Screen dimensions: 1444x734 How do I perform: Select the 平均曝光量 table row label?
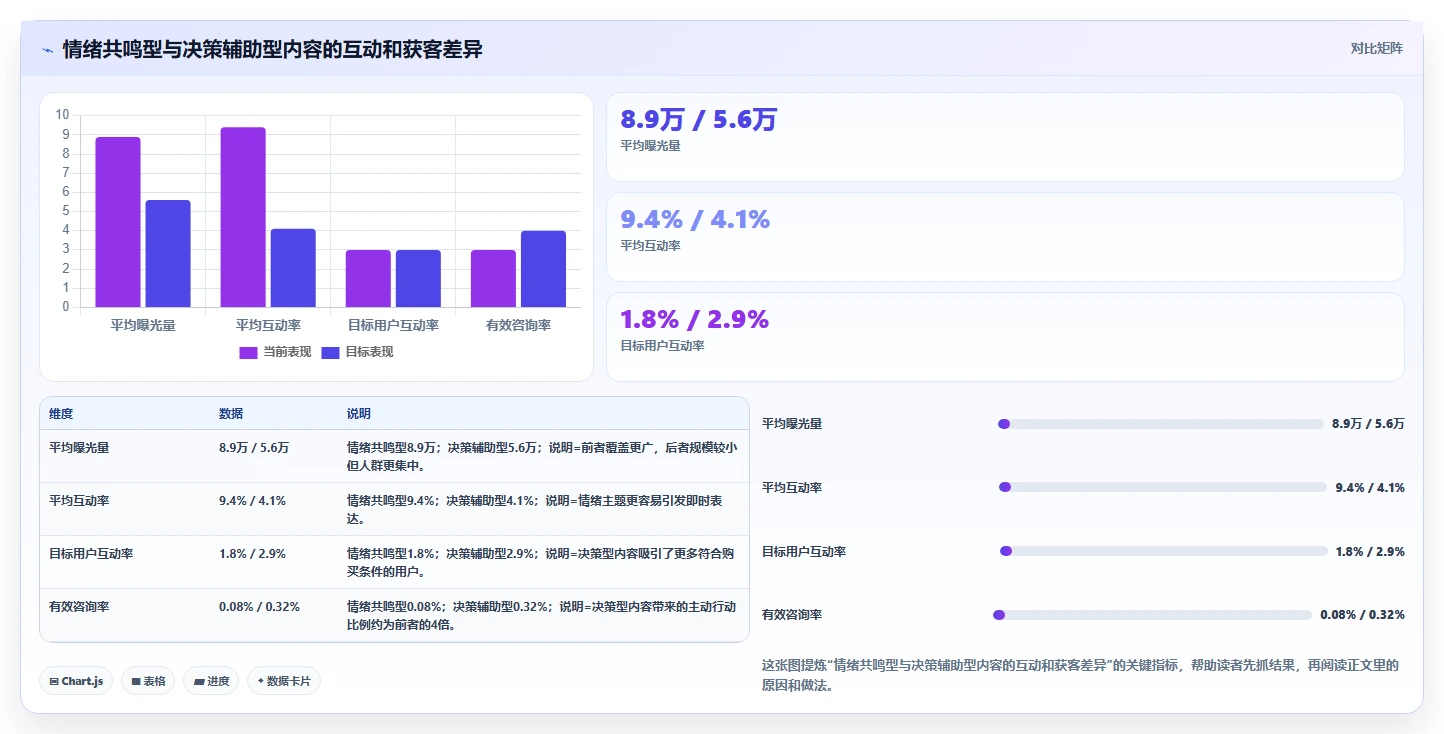pos(79,447)
